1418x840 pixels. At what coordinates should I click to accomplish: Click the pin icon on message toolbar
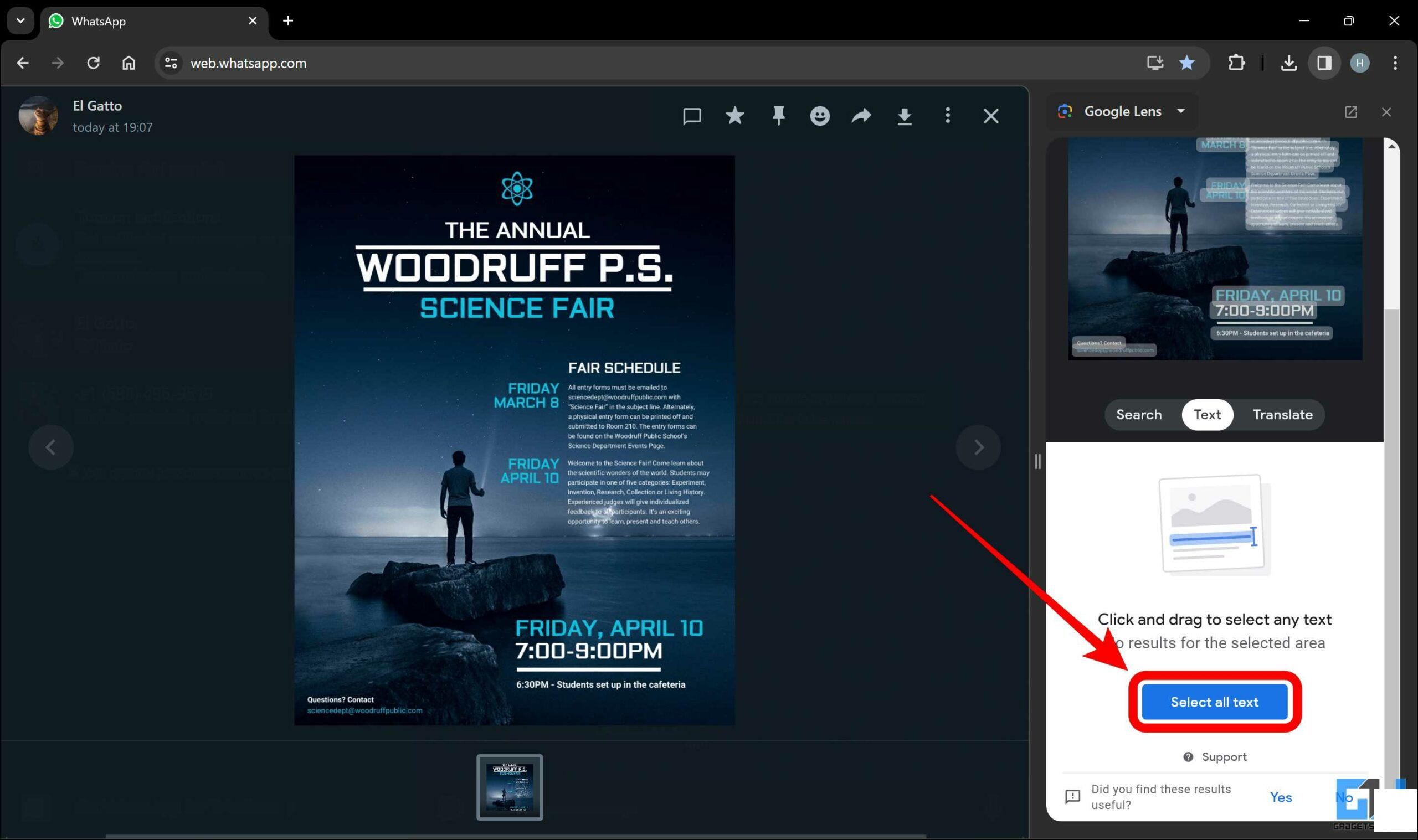tap(778, 116)
